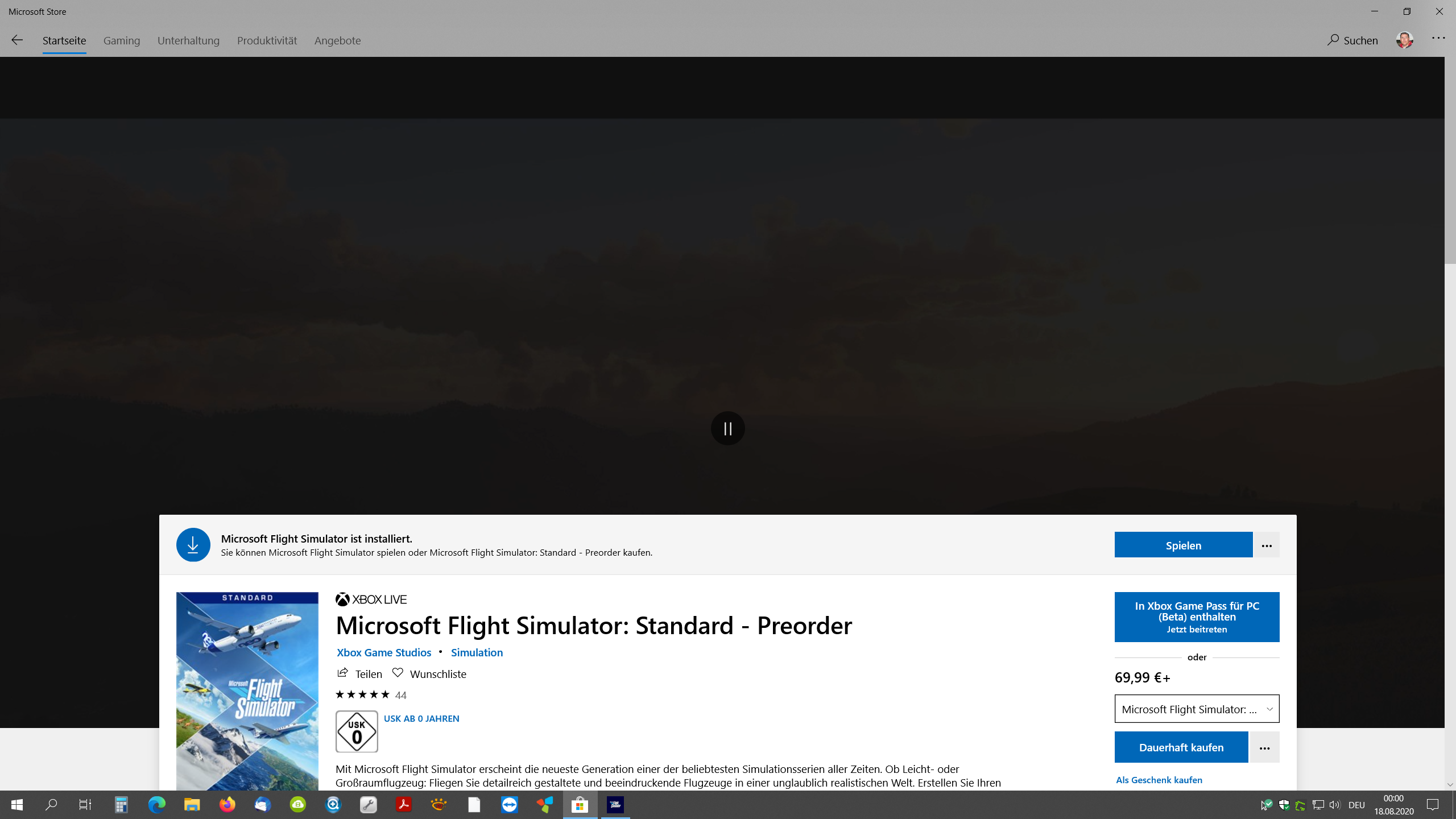
Task: Switch to the Angebote tab
Action: click(337, 40)
